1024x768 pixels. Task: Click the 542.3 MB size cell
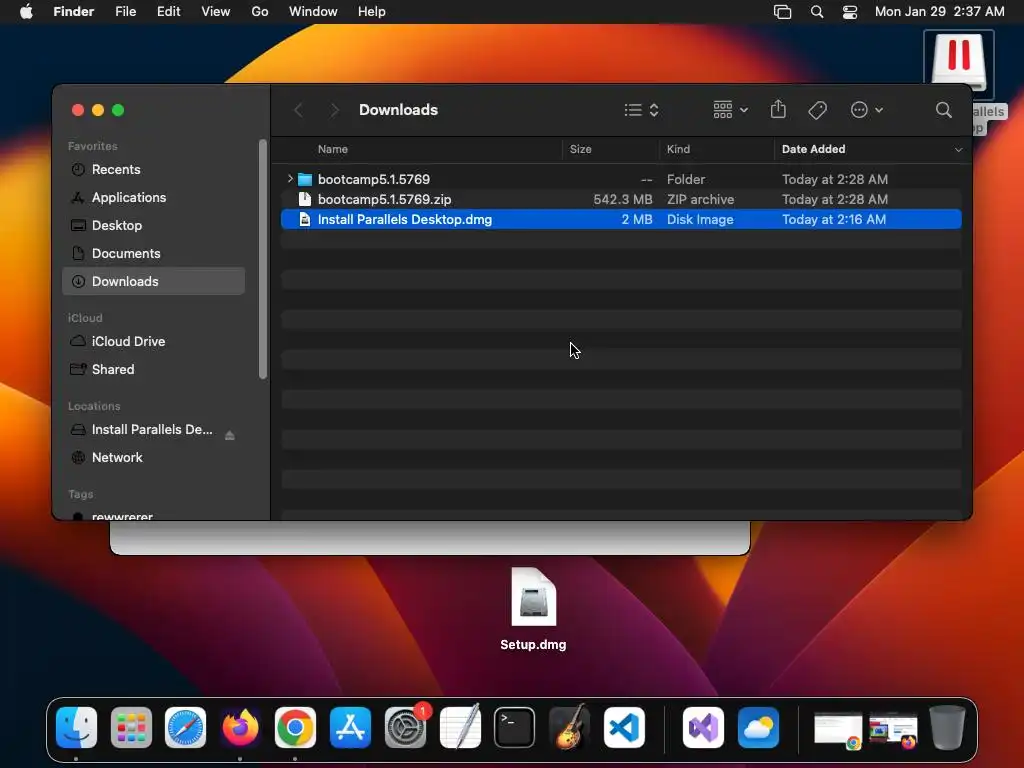point(622,199)
